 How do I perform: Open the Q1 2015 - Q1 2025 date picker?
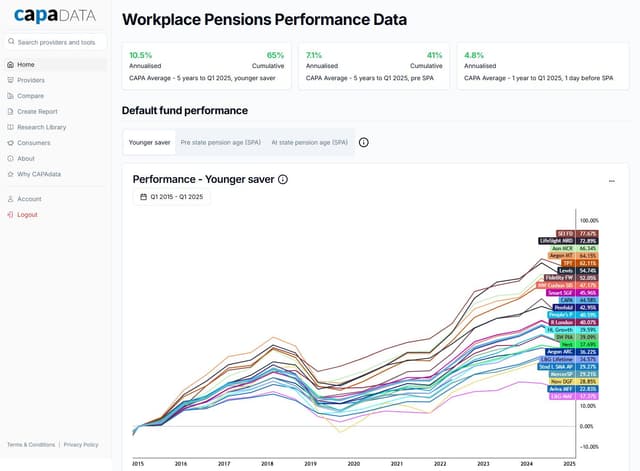[171, 197]
